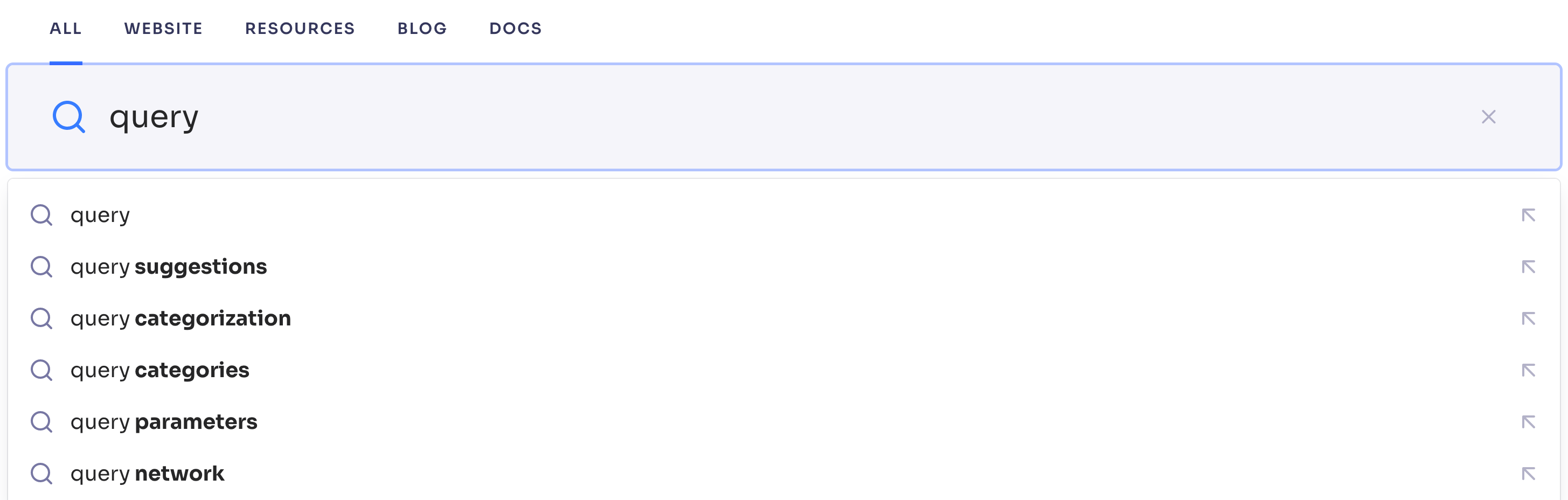Click the plain "query" suggestion row
Viewport: 1568px width, 500px height.
[100, 214]
